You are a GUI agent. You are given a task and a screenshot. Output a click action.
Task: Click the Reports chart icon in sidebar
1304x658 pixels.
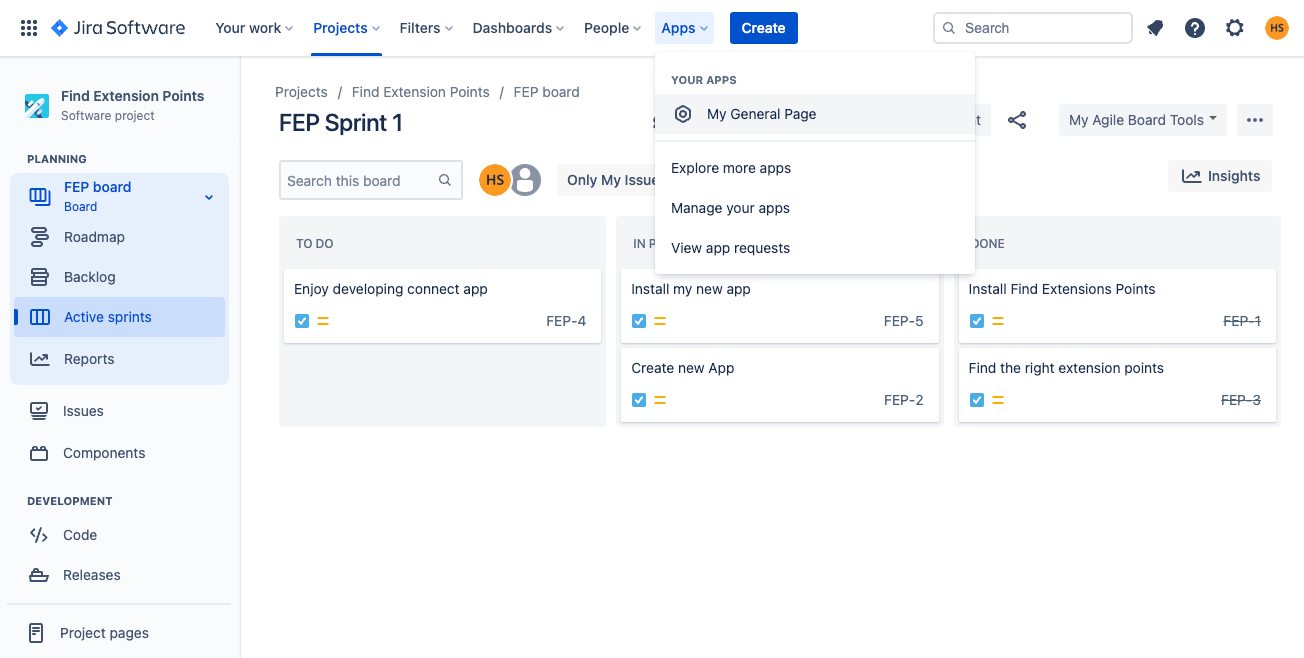[x=40, y=359]
